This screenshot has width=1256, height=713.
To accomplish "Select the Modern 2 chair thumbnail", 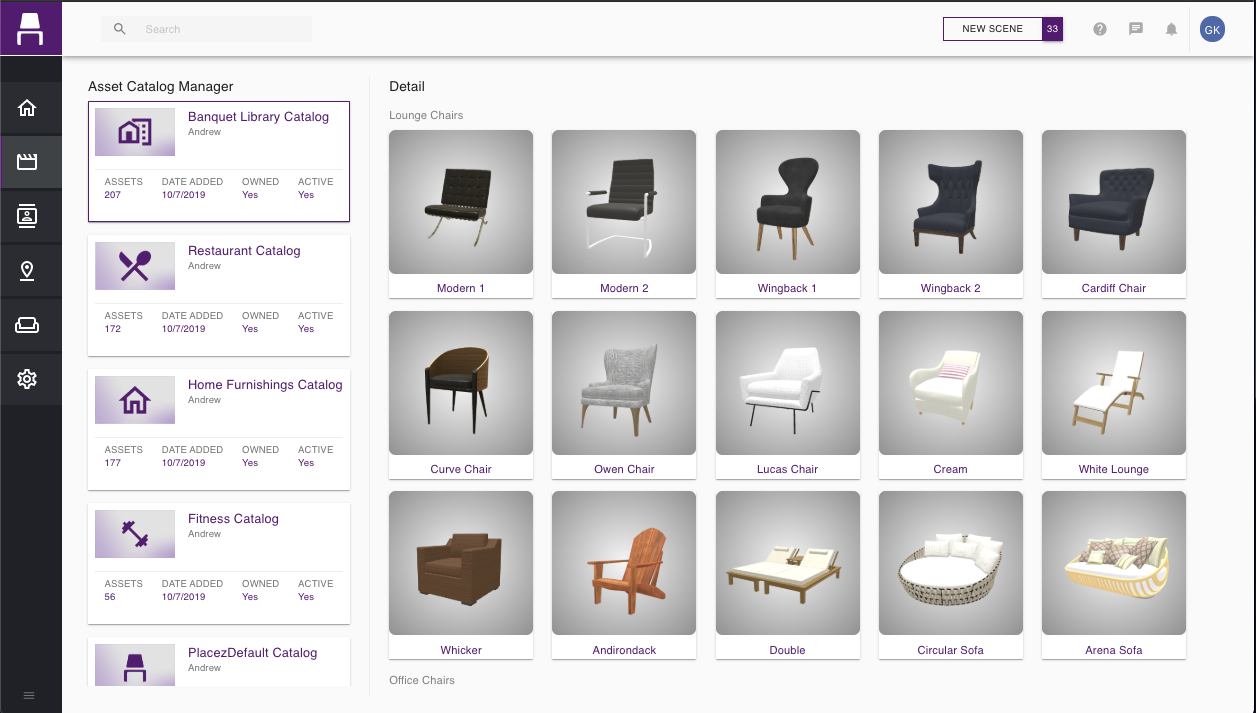I will point(624,203).
